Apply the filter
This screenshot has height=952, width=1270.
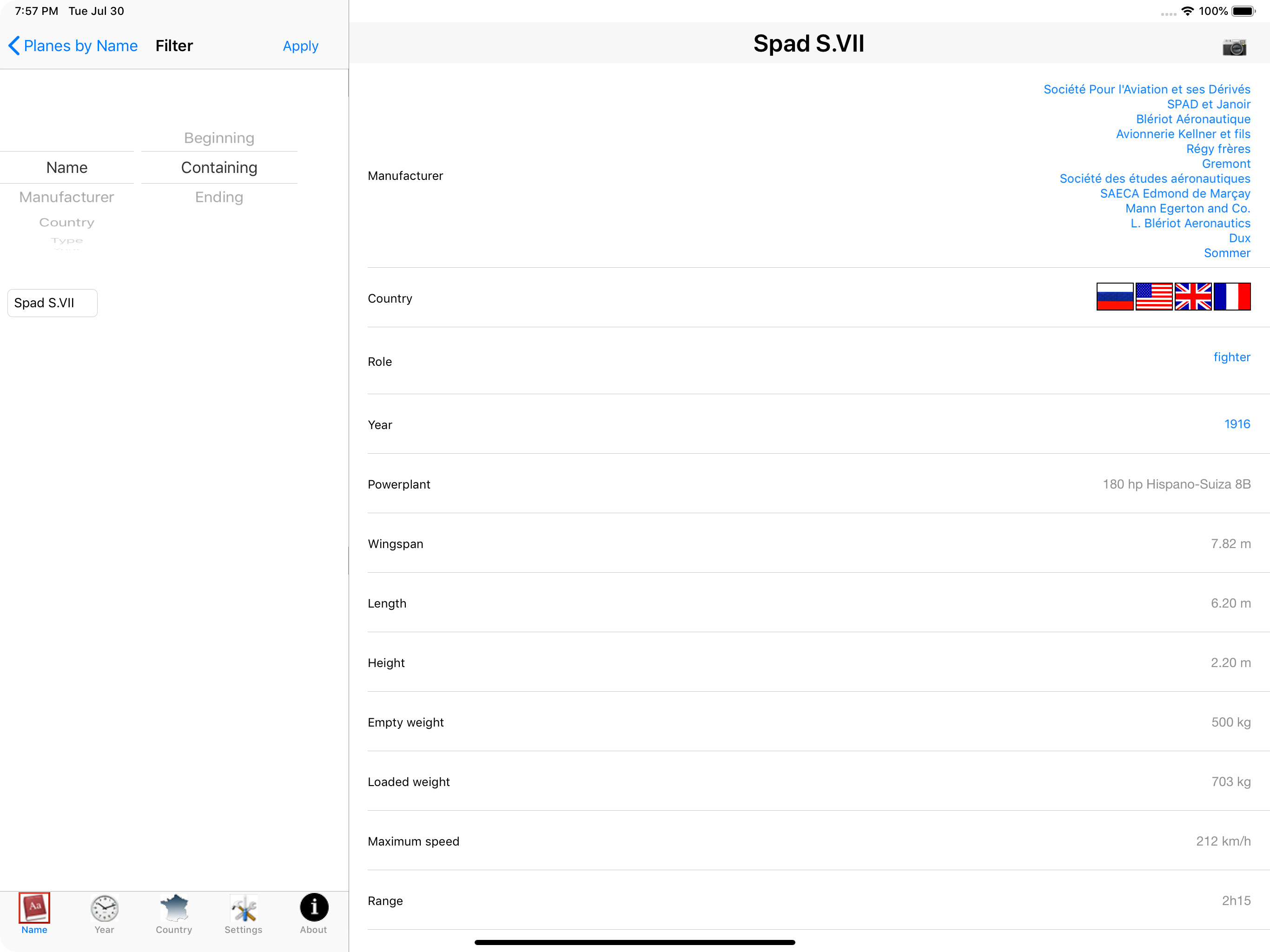tap(301, 46)
